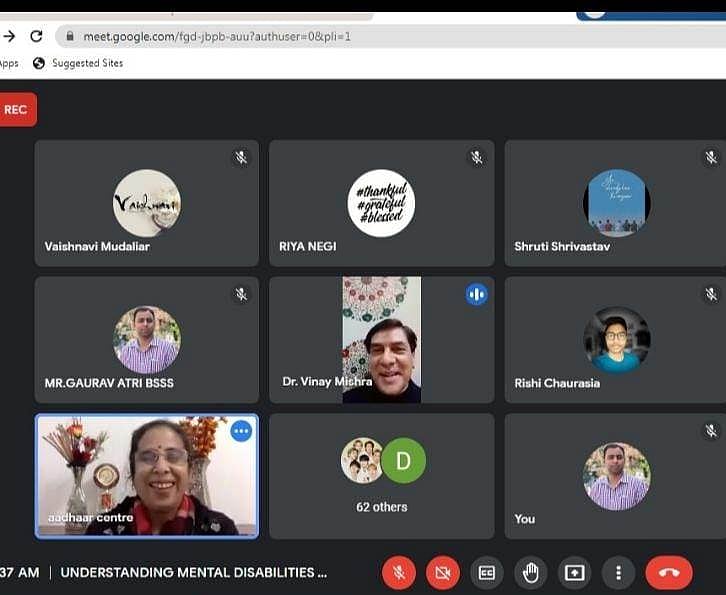726x595 pixels.
Task: Open options on aadhaar centre tile
Action: point(241,432)
